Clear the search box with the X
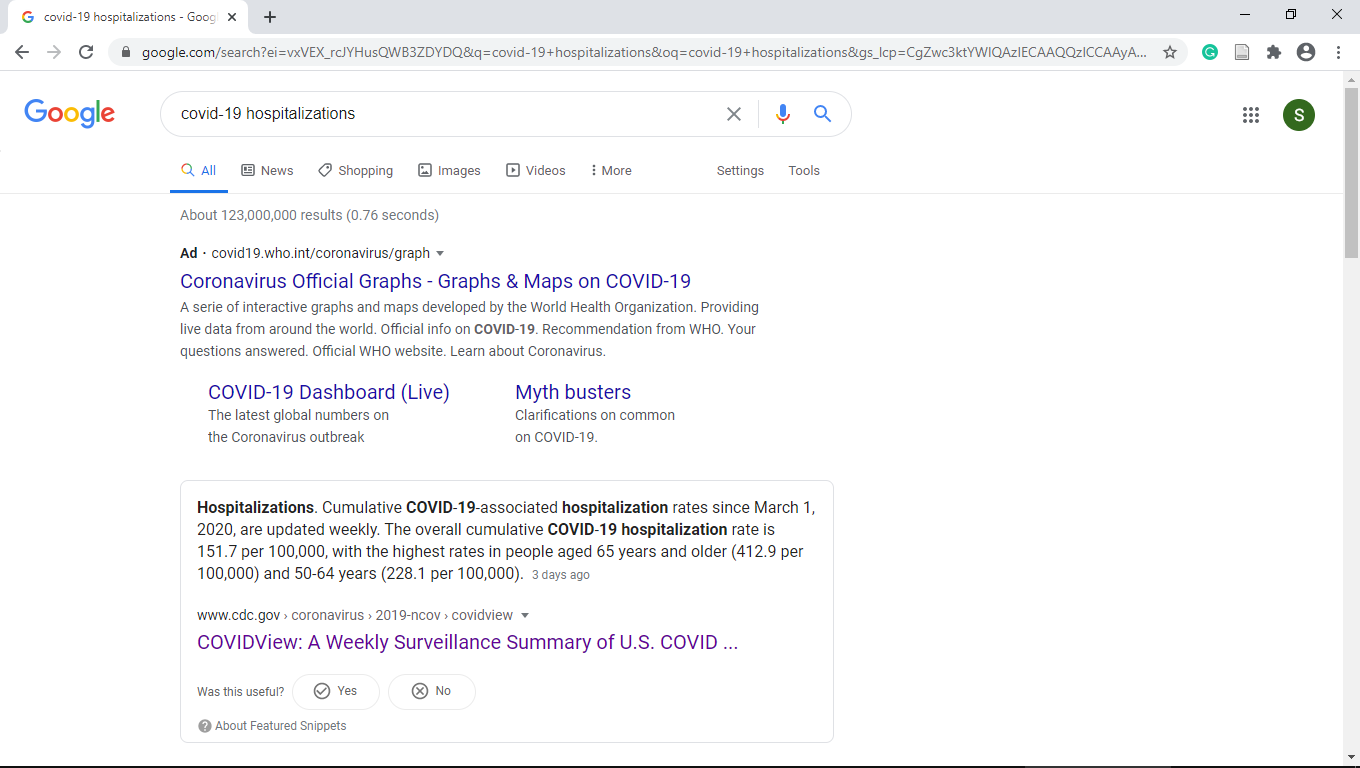The height and width of the screenshot is (768, 1360). [x=734, y=114]
